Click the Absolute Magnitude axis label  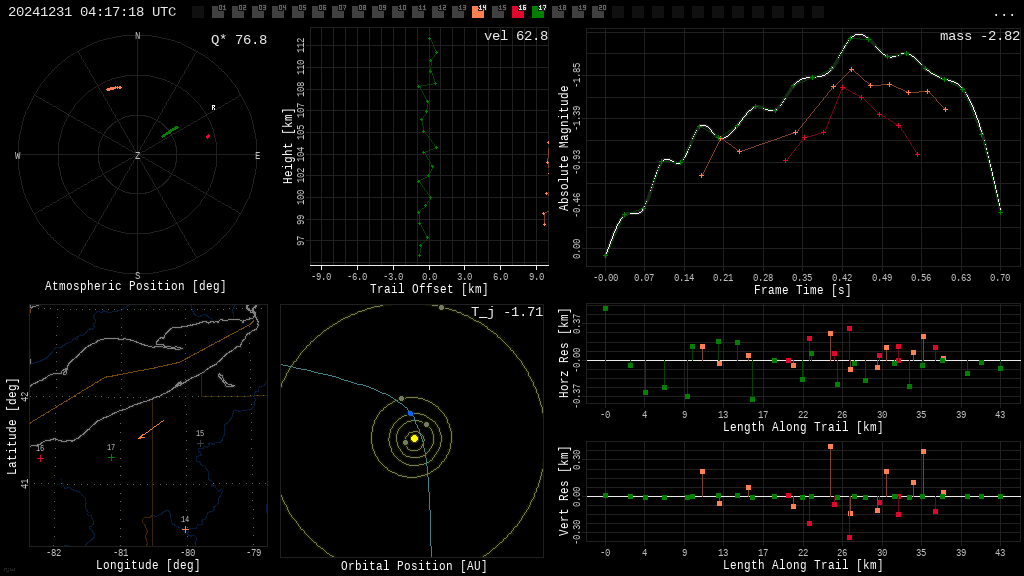coord(564,148)
